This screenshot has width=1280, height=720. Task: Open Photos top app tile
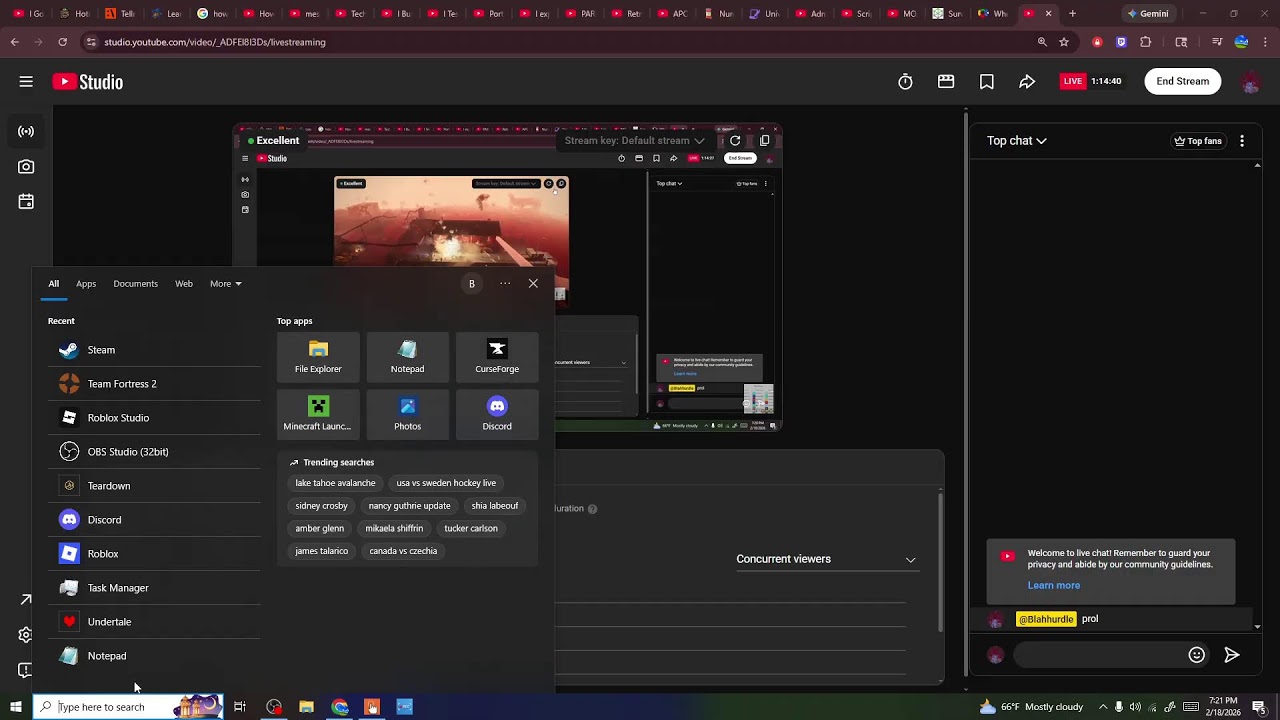[x=407, y=414]
